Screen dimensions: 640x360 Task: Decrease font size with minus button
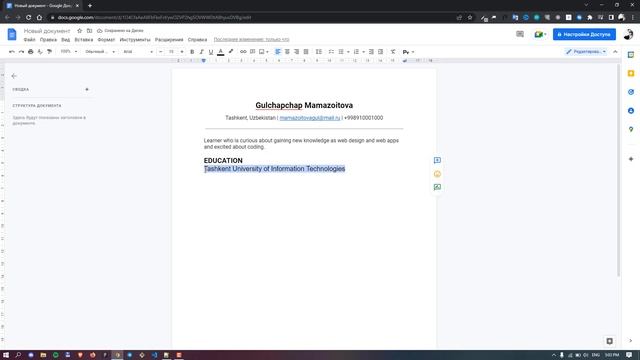point(160,52)
